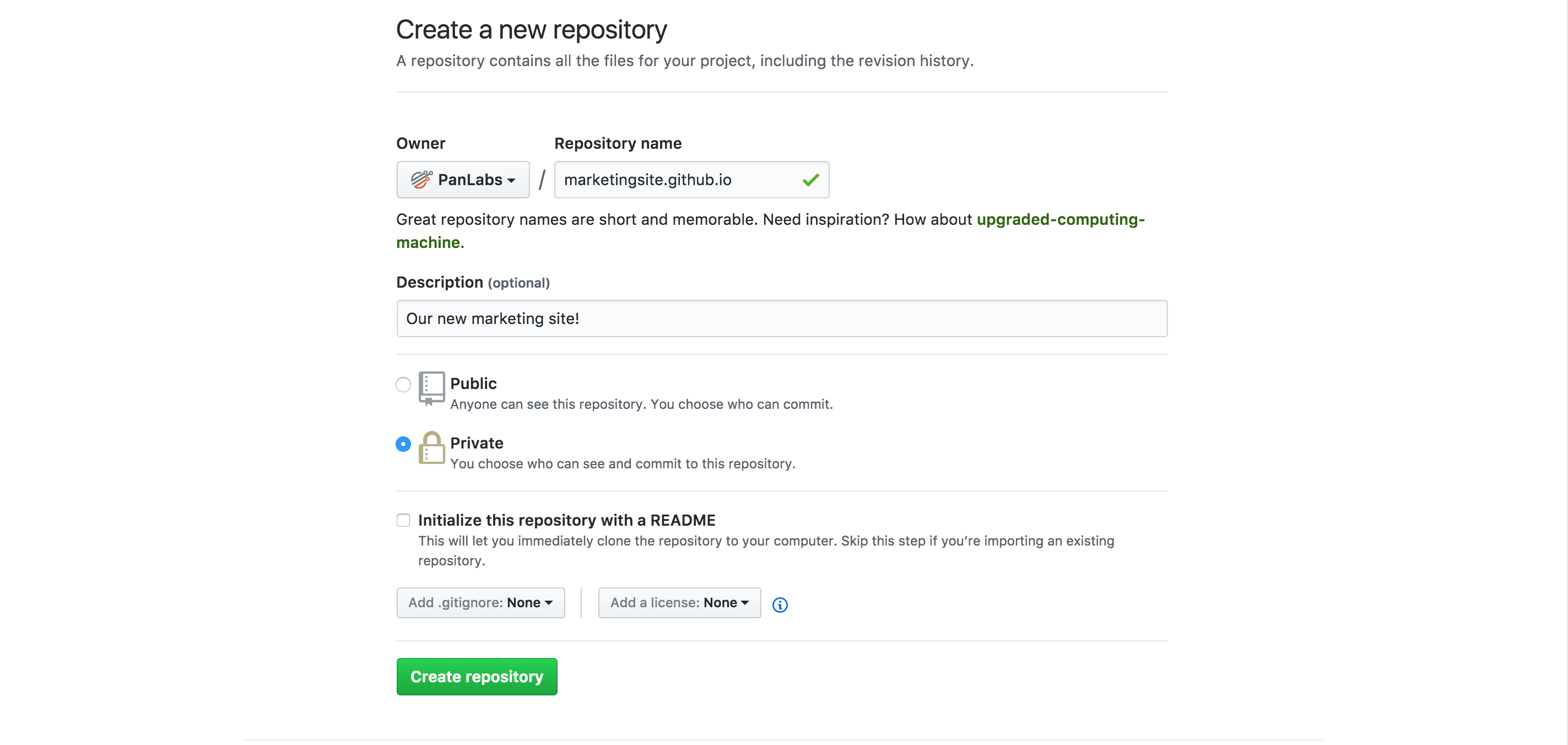Viewport: 1568px width, 745px height.
Task: Click the Create repository button
Action: 477,676
